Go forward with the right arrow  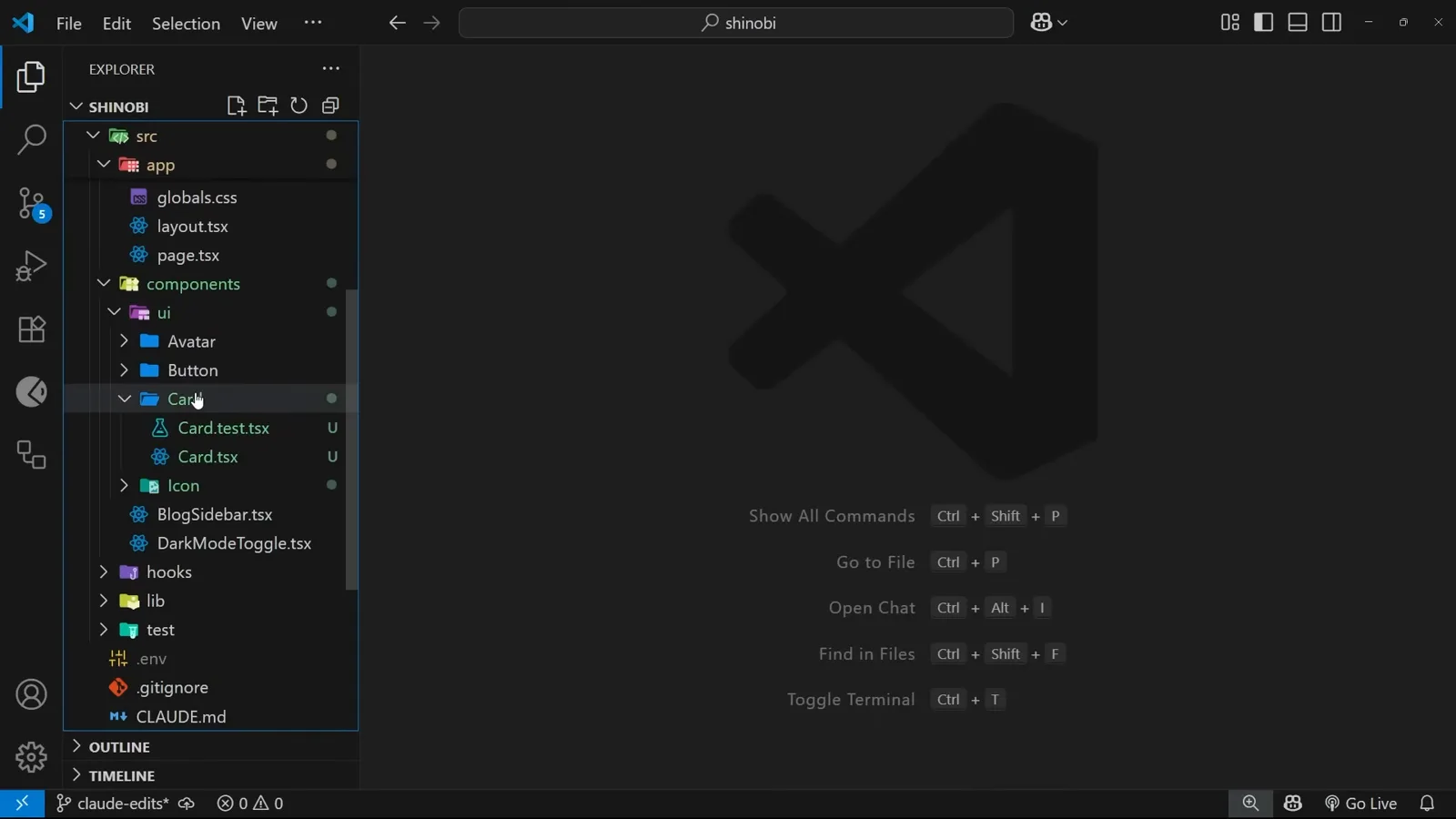click(x=431, y=23)
